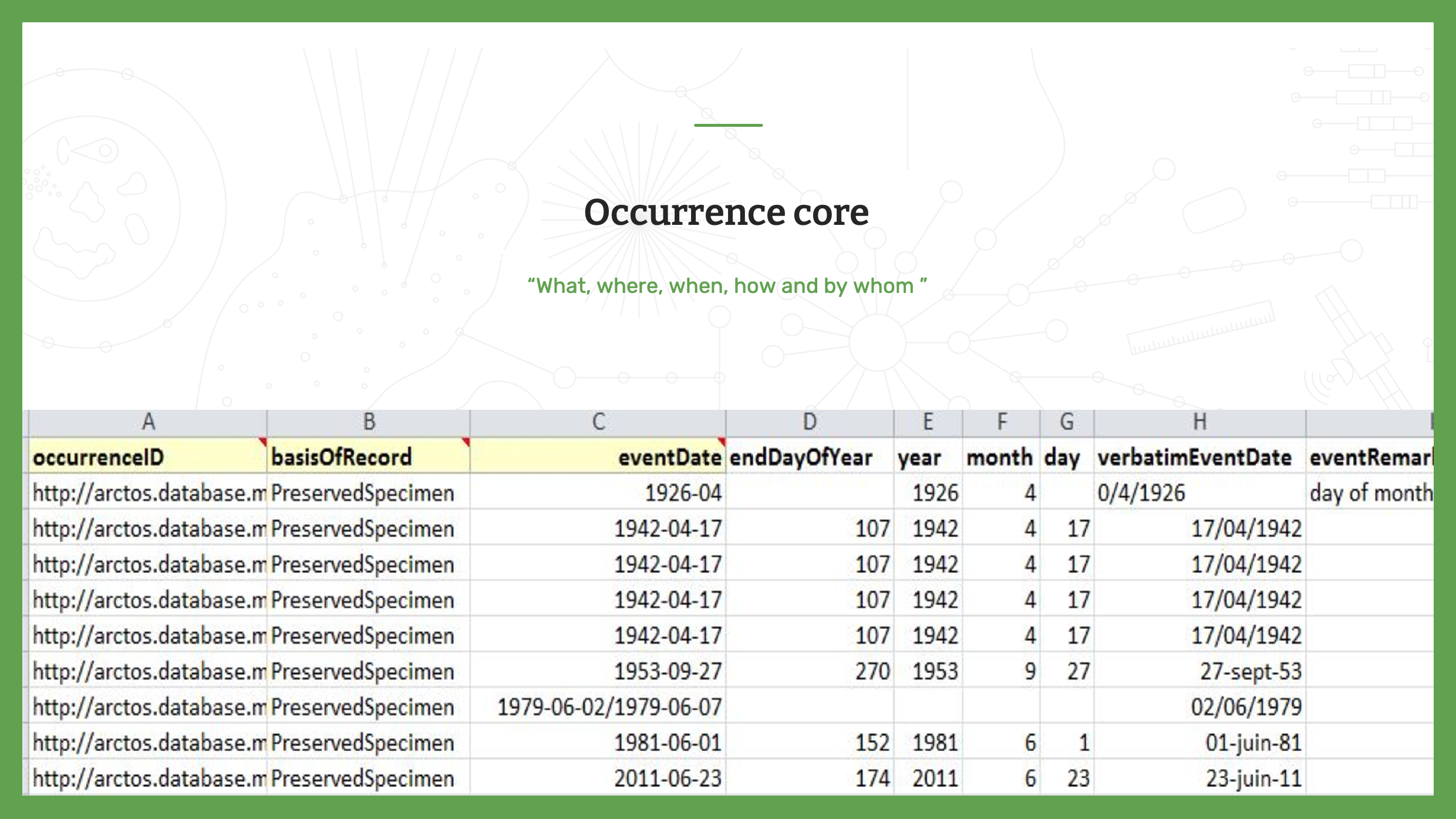Click the red comment marker on basisOfRecord
1456x819 pixels.
[466, 441]
